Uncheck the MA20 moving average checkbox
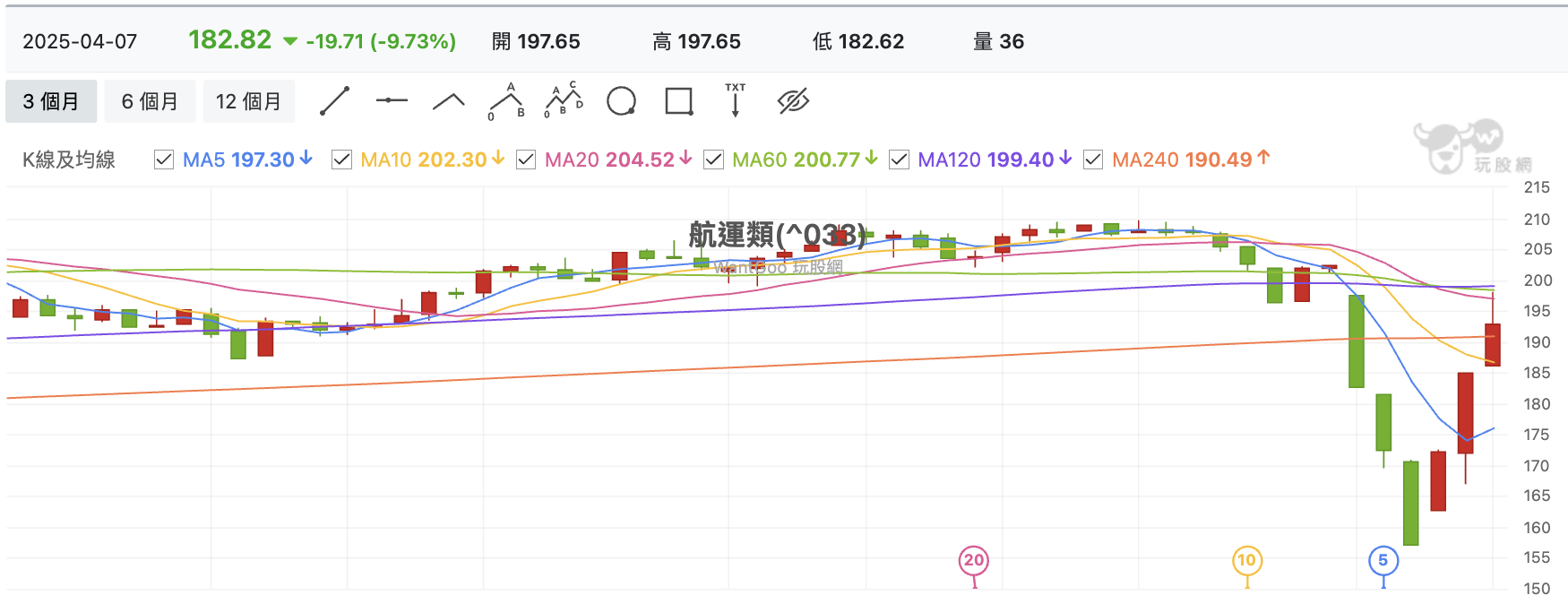The width and height of the screenshot is (1568, 604). point(526,160)
